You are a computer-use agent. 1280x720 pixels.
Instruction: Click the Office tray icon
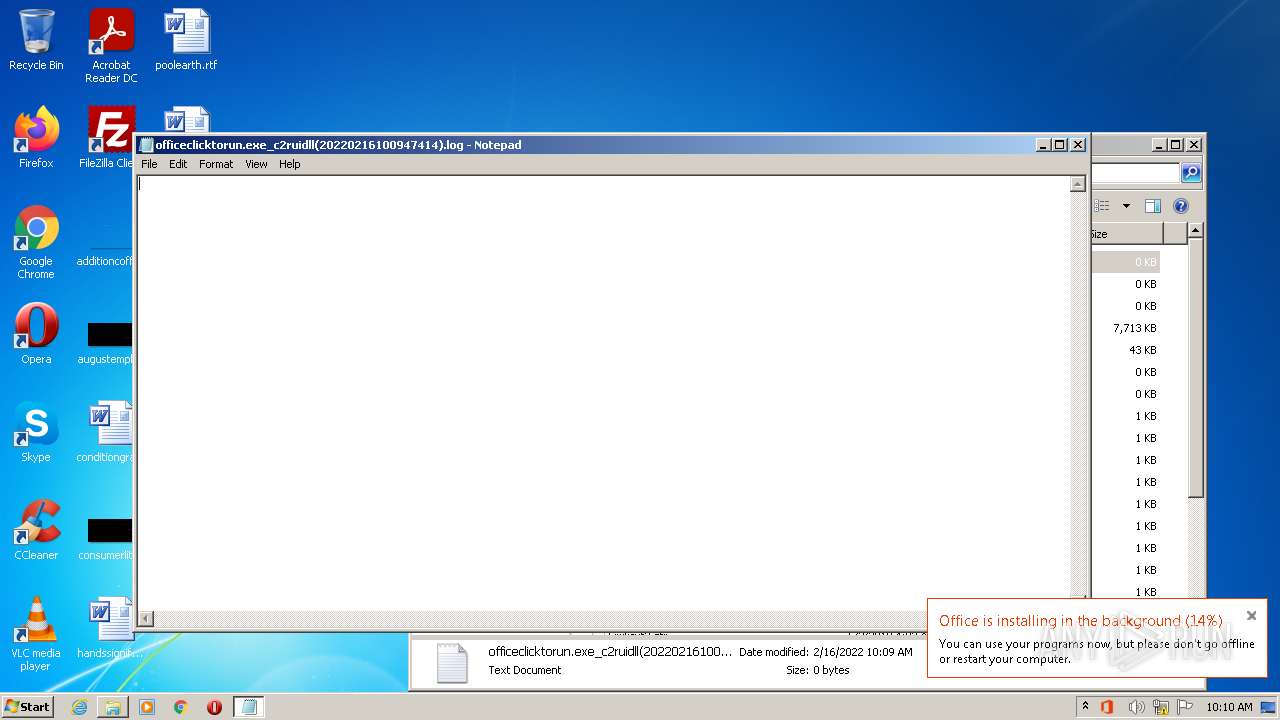[1107, 707]
